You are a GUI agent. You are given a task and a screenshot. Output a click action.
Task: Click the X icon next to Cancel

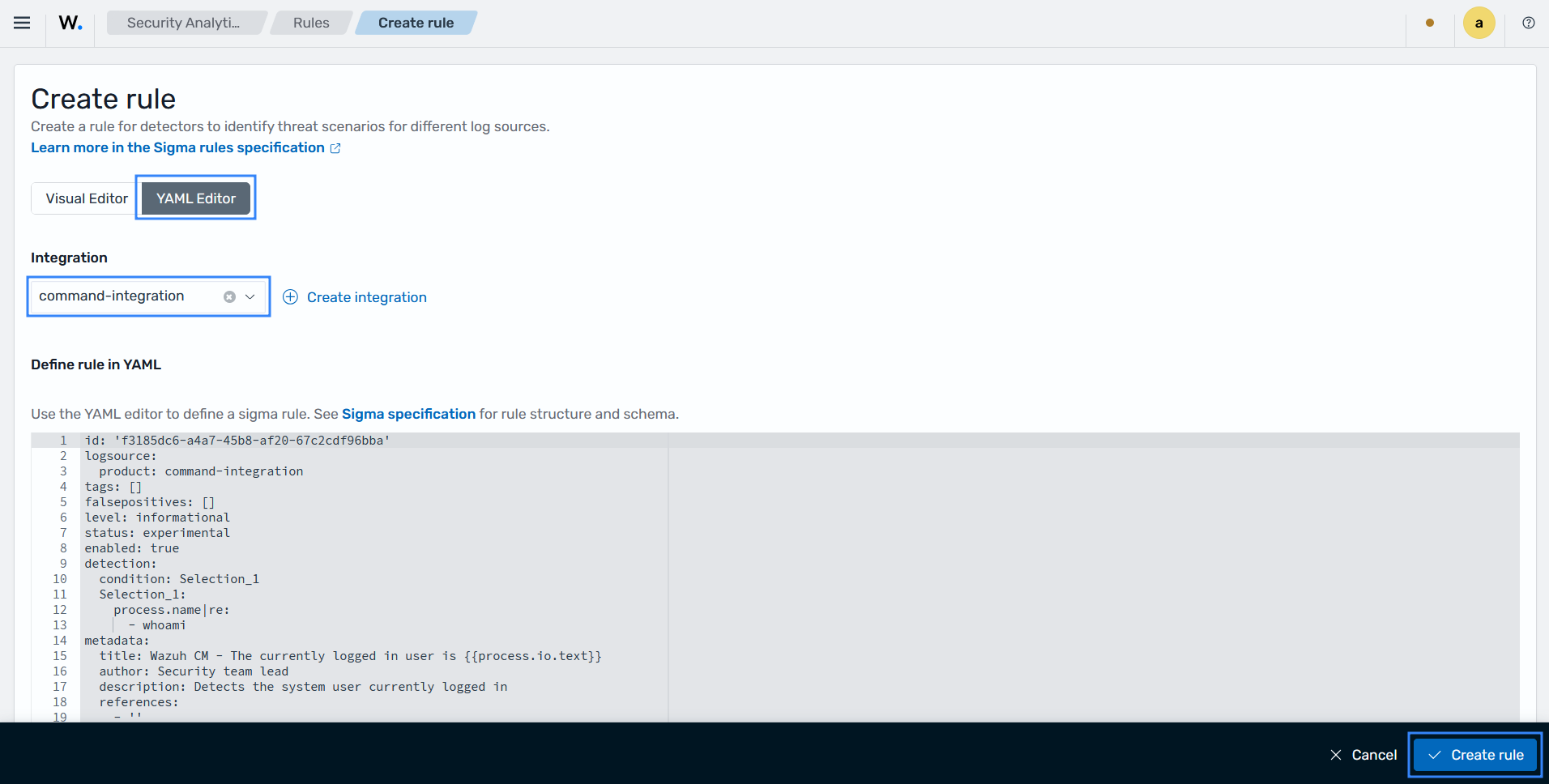(x=1336, y=755)
